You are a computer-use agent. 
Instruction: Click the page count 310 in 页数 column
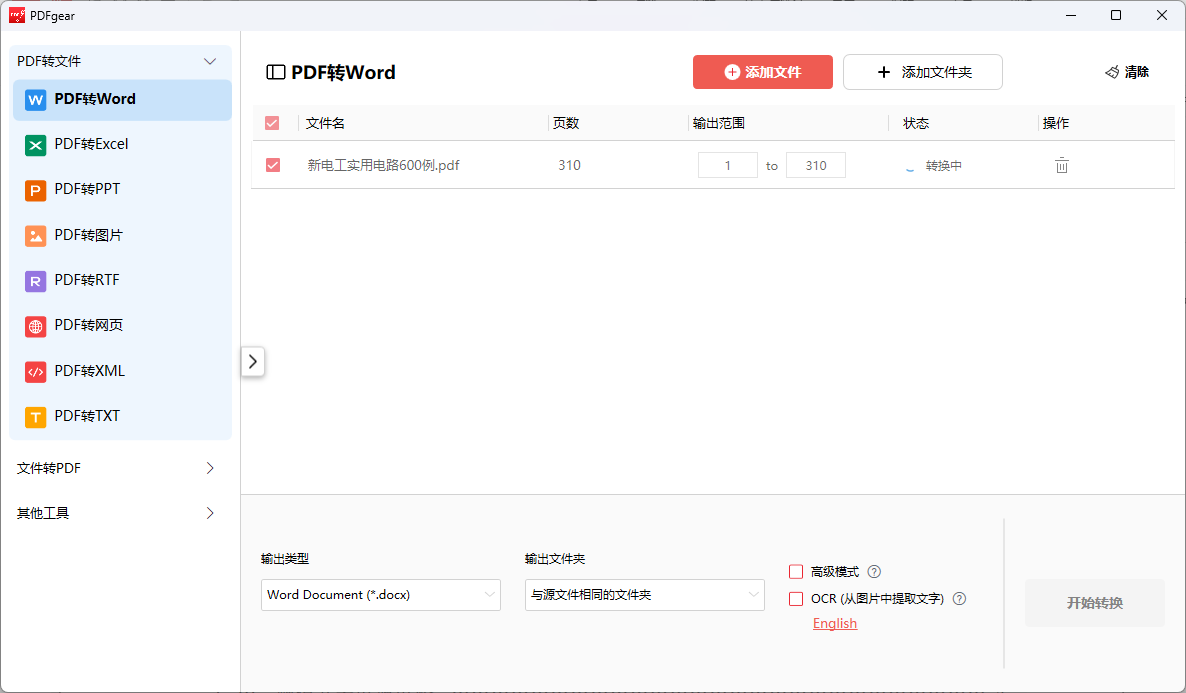pyautogui.click(x=570, y=165)
